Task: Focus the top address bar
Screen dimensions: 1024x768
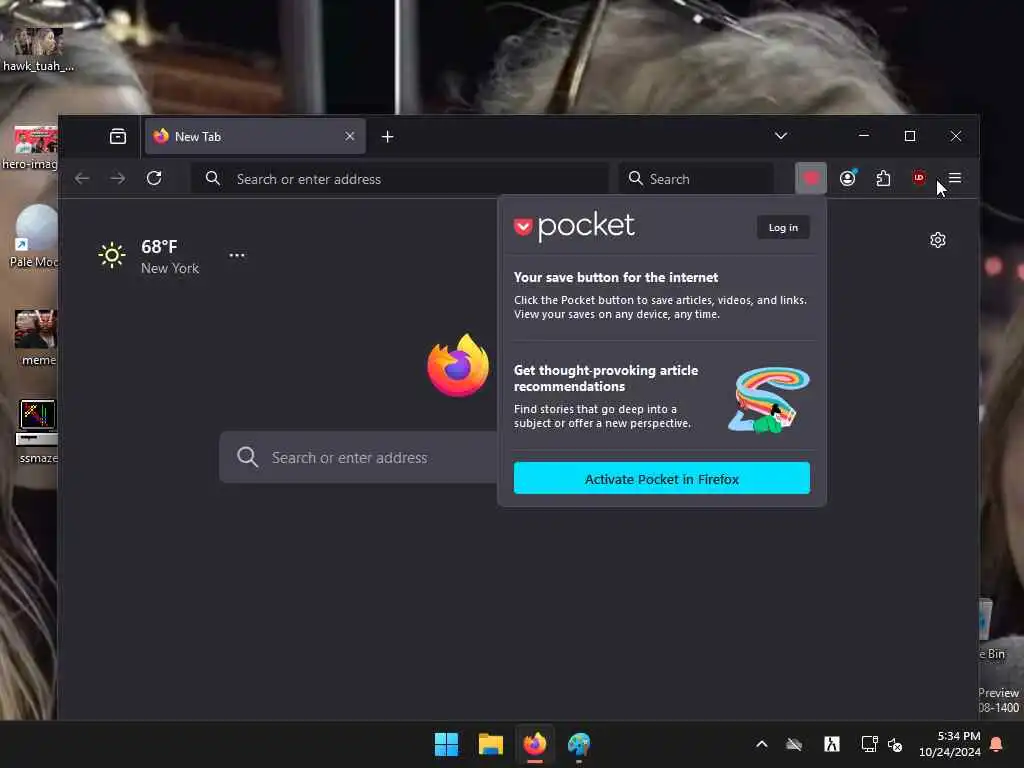Action: click(400, 178)
